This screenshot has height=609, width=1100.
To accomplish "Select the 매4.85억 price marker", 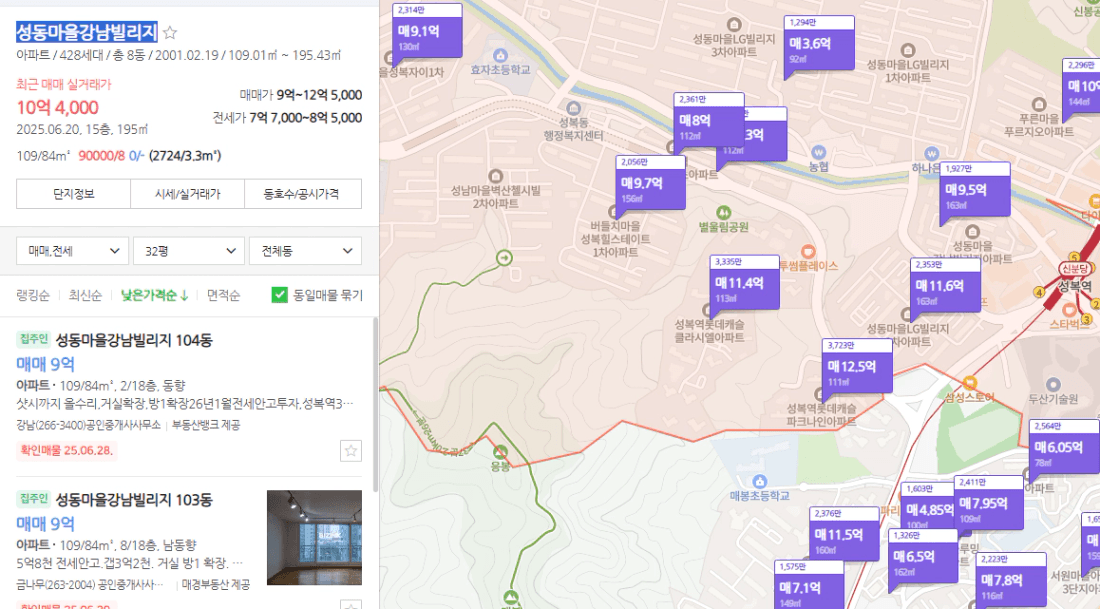I will click(927, 506).
